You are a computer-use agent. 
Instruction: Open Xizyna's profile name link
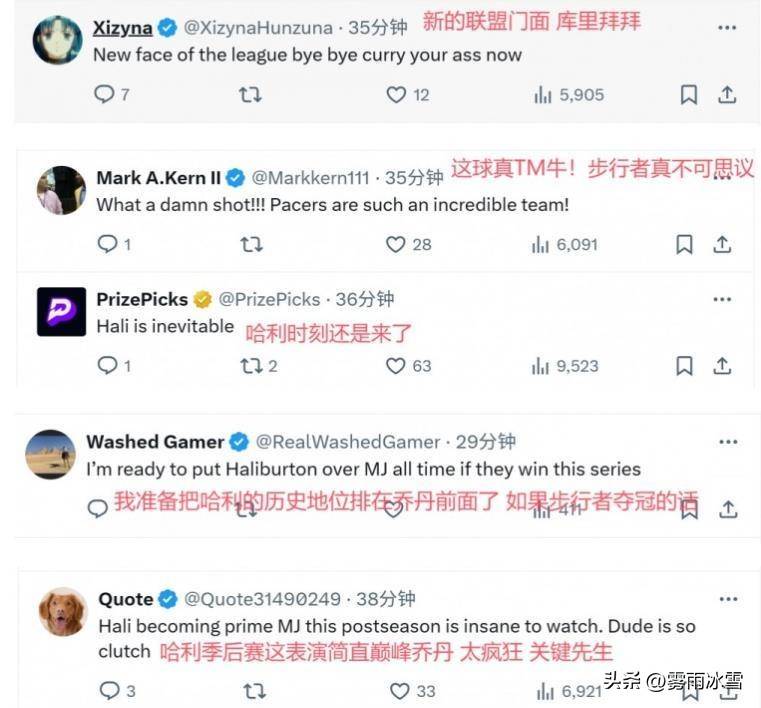(x=122, y=28)
